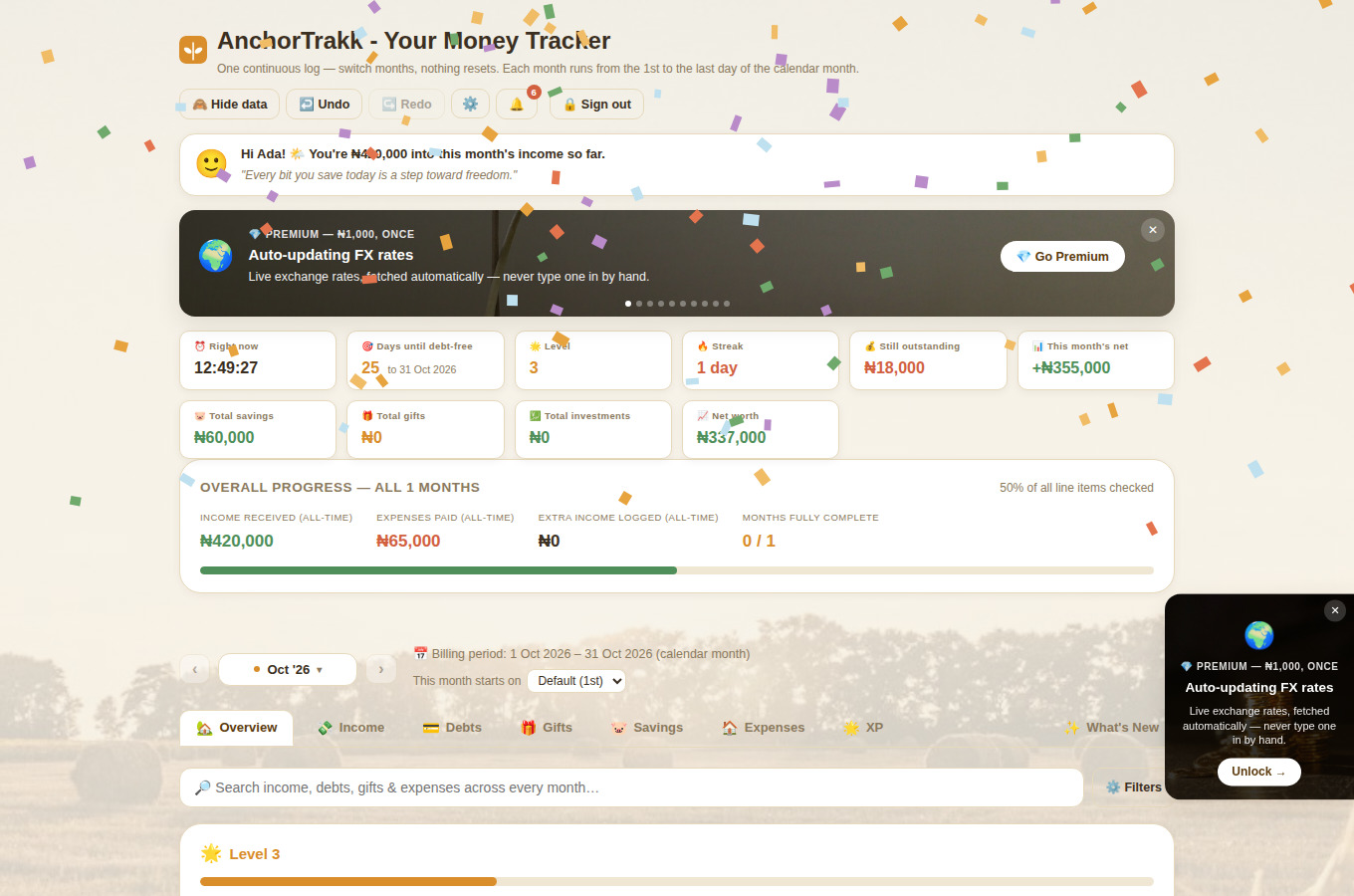This screenshot has height=896, width=1354.
Task: Open the 'This month starts on' dropdown
Action: tap(576, 681)
